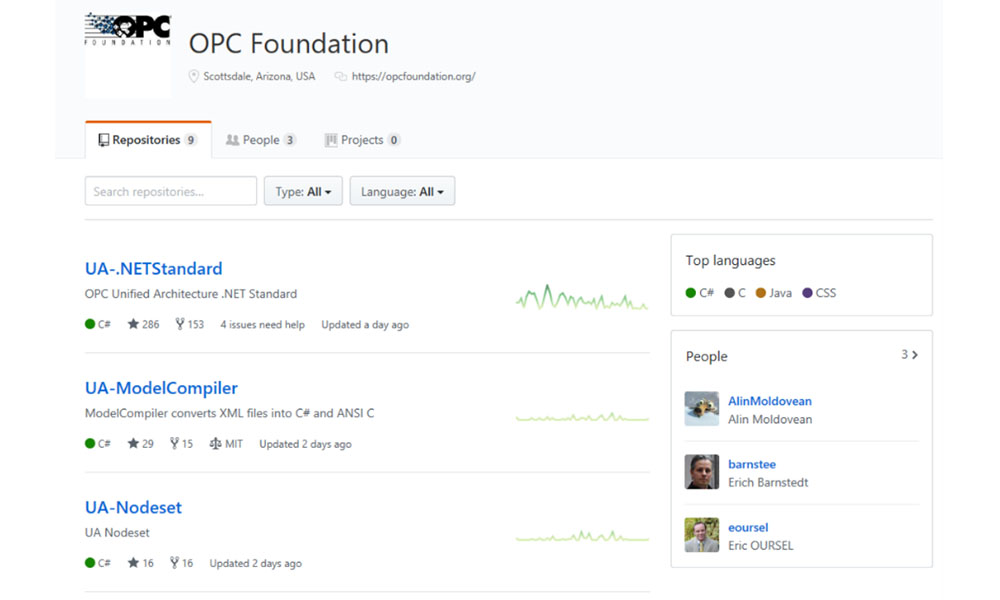The height and width of the screenshot is (600, 1000).
Task: Click the C# language dot for UA-Nodeset
Action: coord(90,562)
